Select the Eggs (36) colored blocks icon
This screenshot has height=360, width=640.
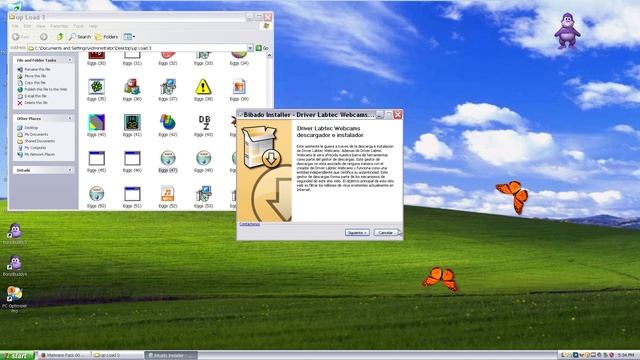[132, 87]
